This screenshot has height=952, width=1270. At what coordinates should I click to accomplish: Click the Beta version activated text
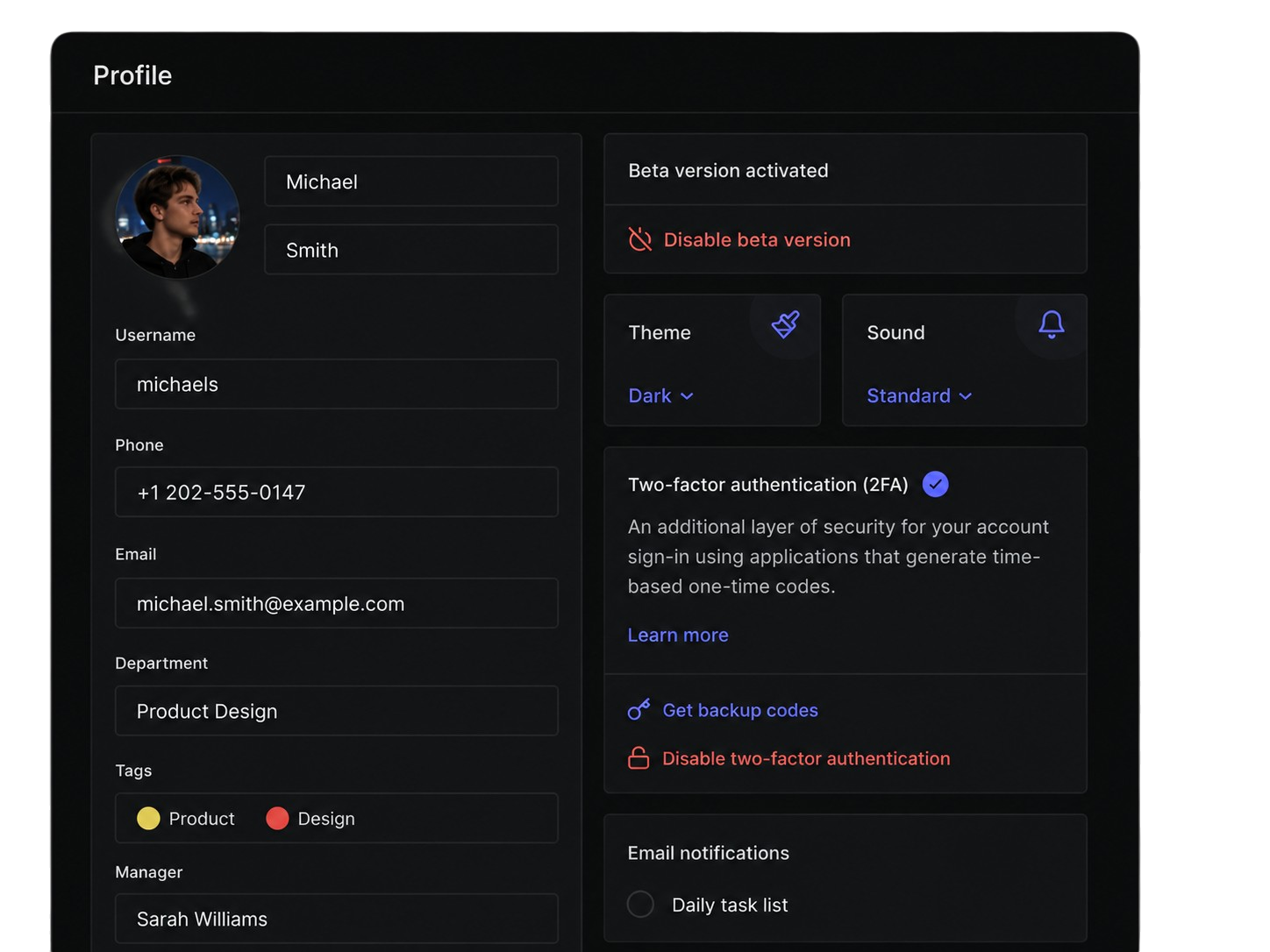[x=728, y=170]
